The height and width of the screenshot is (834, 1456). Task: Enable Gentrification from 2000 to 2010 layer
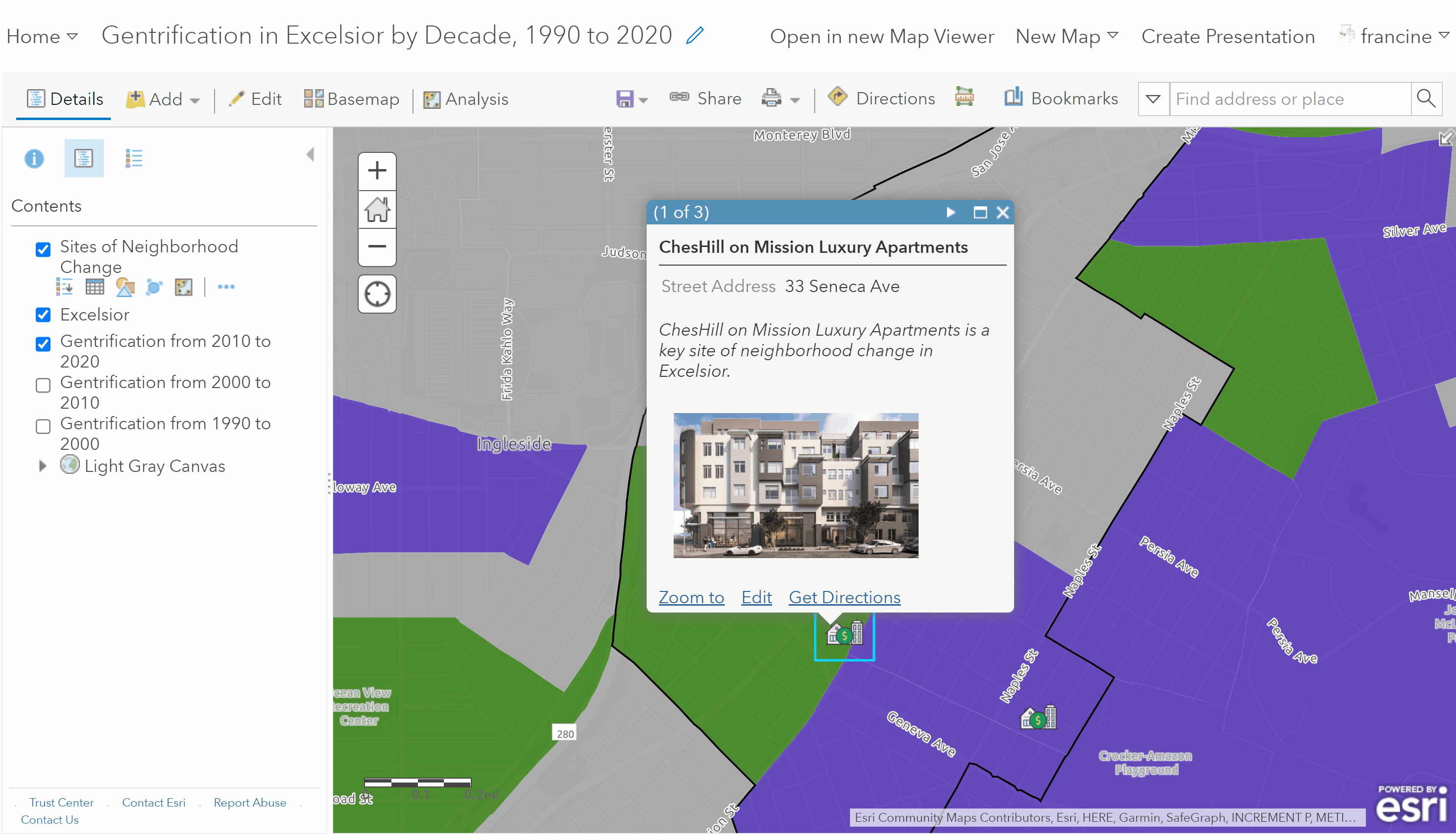click(x=43, y=385)
